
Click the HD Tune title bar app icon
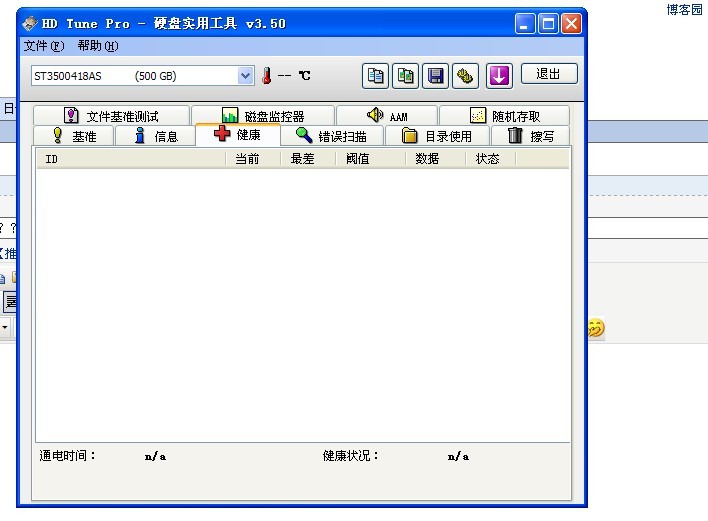point(30,23)
